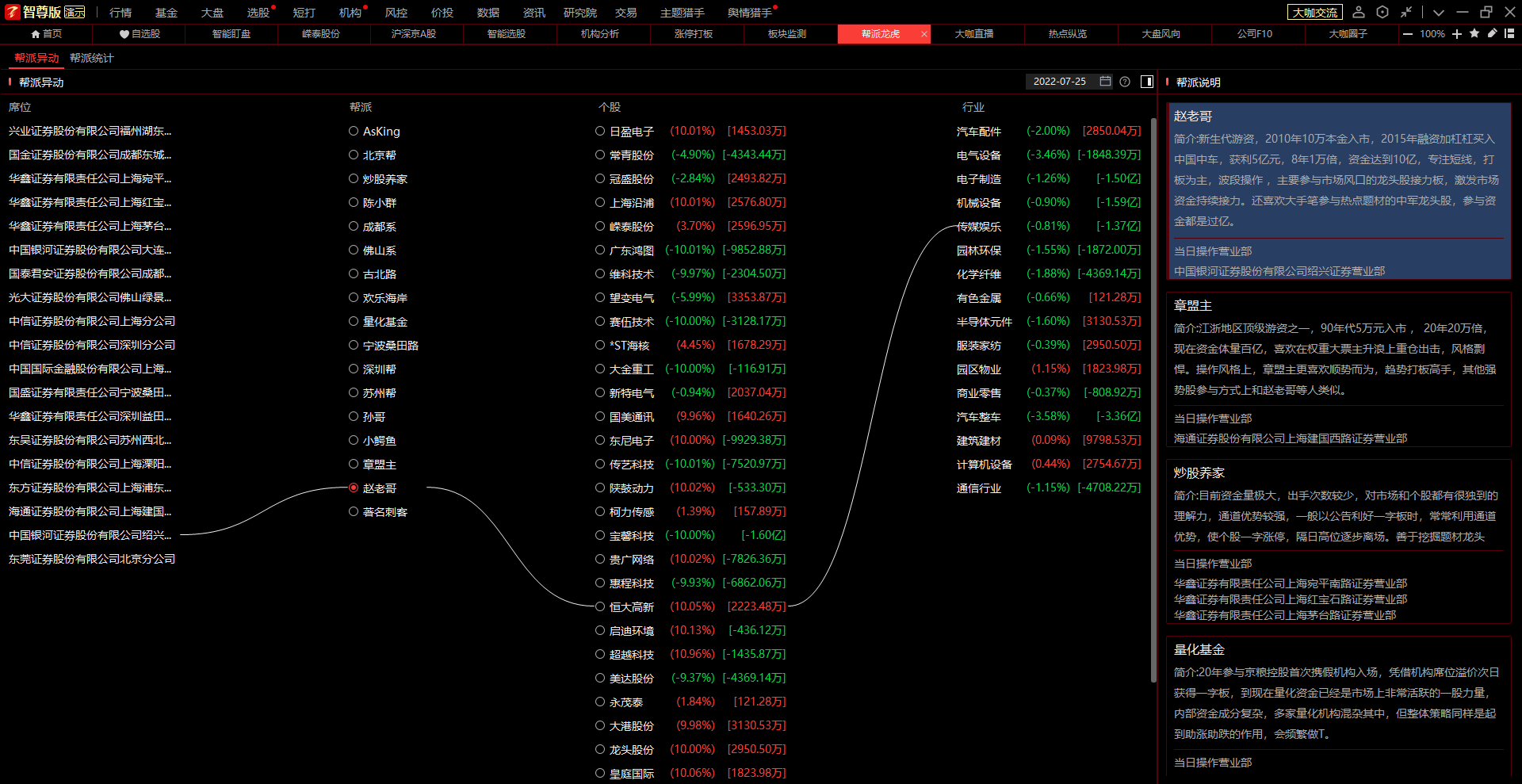This screenshot has height=784, width=1522.
Task: Zoom out with the minus icon
Action: (x=1408, y=34)
